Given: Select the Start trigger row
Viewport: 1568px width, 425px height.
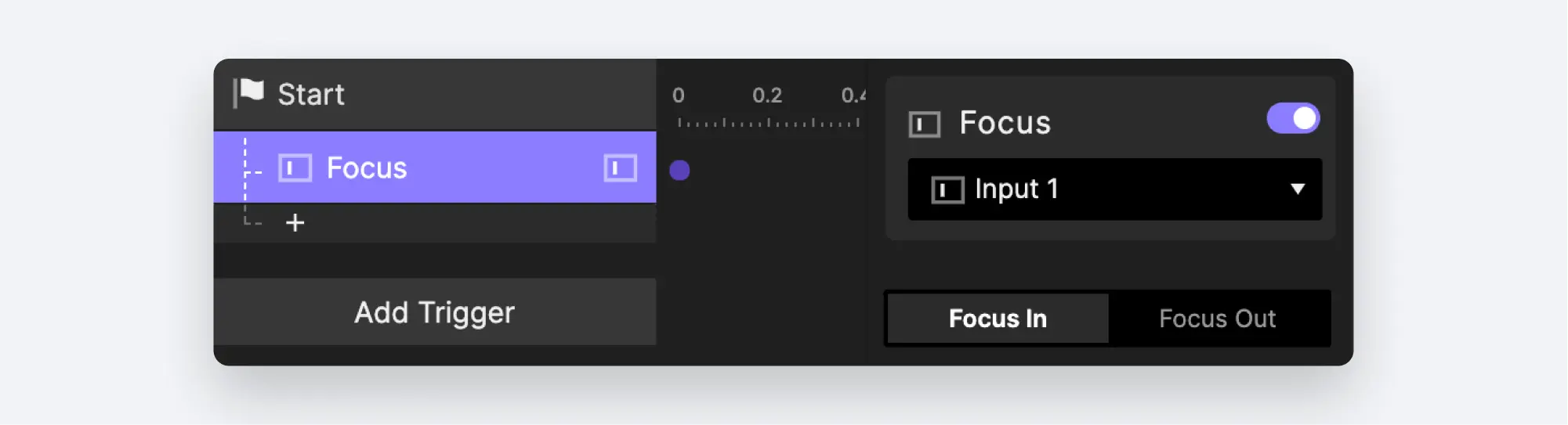Looking at the screenshot, I should click(x=435, y=94).
